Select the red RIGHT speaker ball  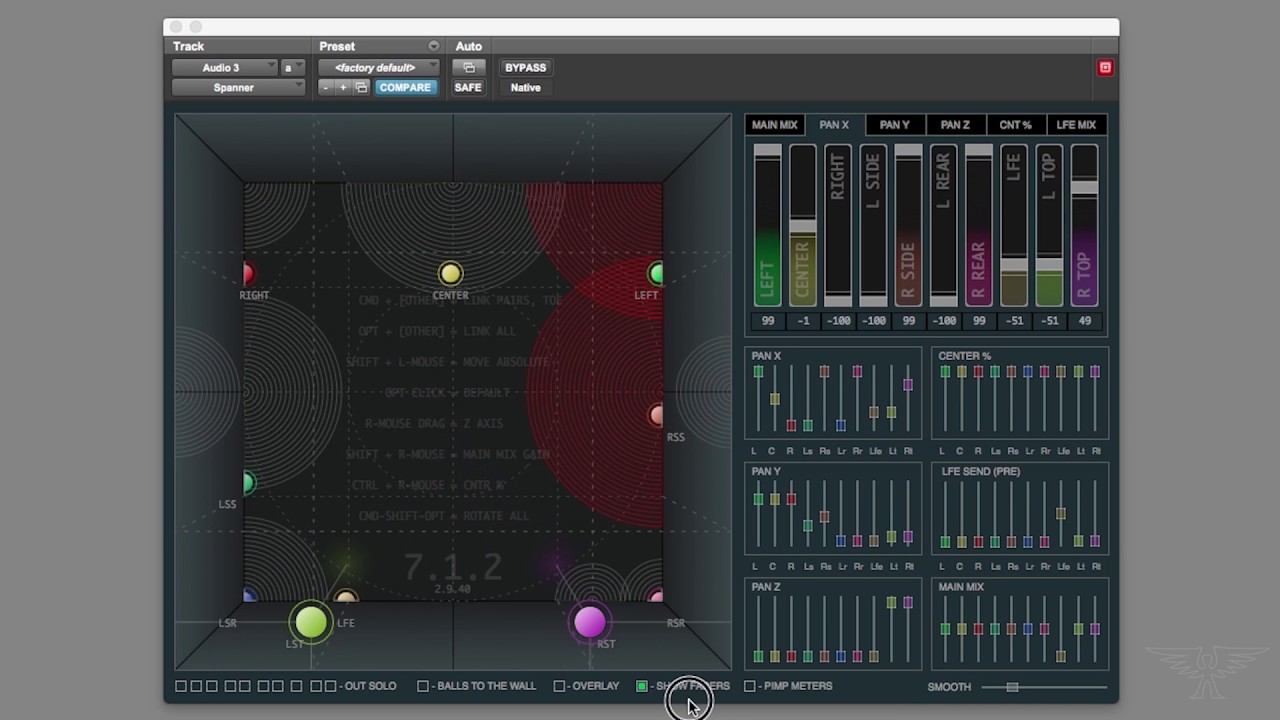[x=248, y=274]
